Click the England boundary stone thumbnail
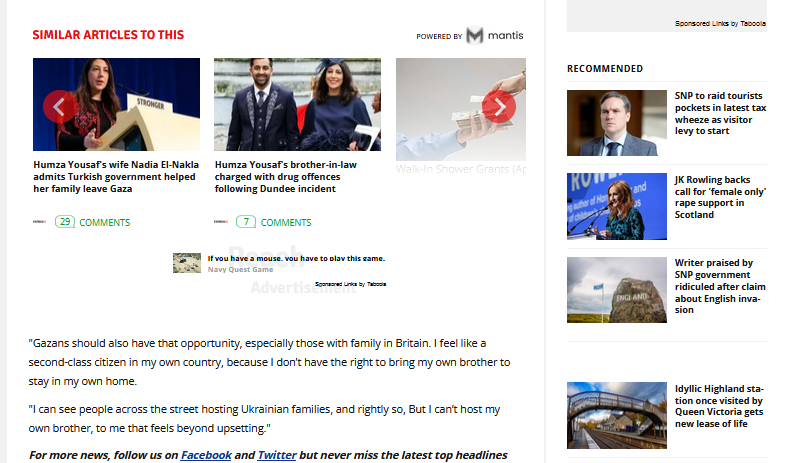 (x=617, y=290)
